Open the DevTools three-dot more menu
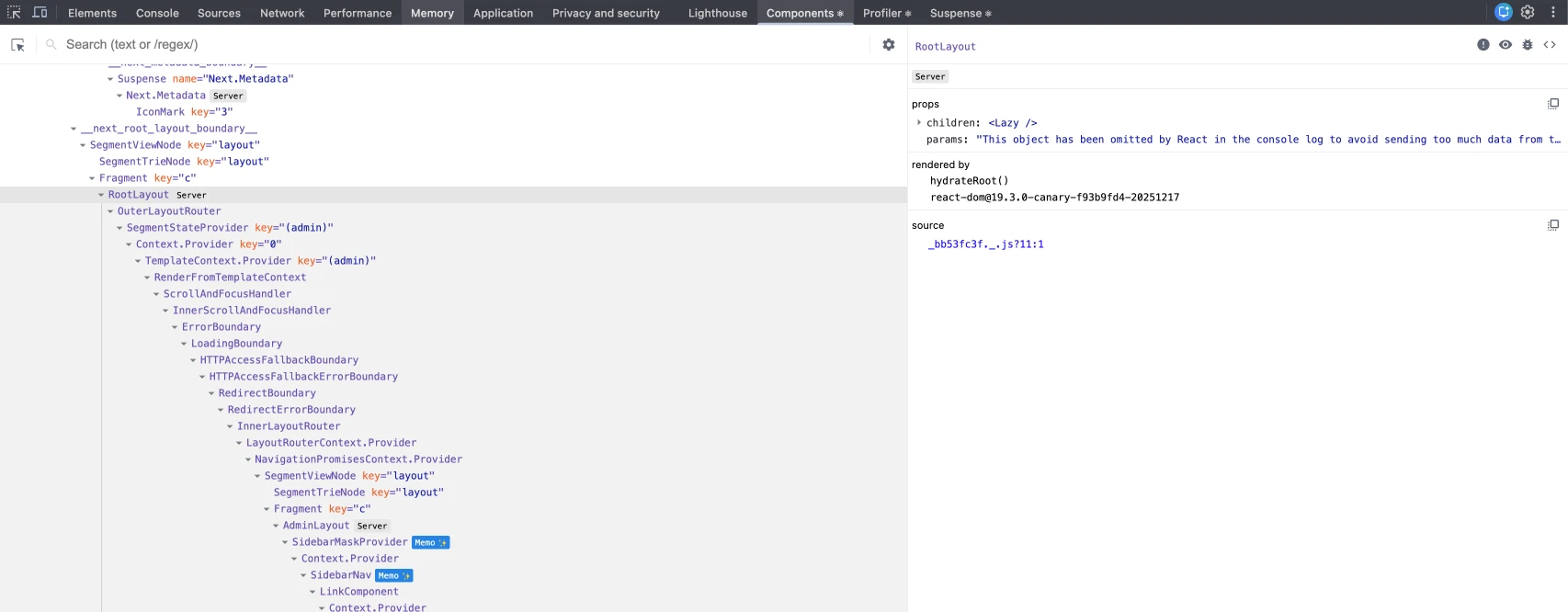The image size is (1568, 612). (x=1553, y=13)
